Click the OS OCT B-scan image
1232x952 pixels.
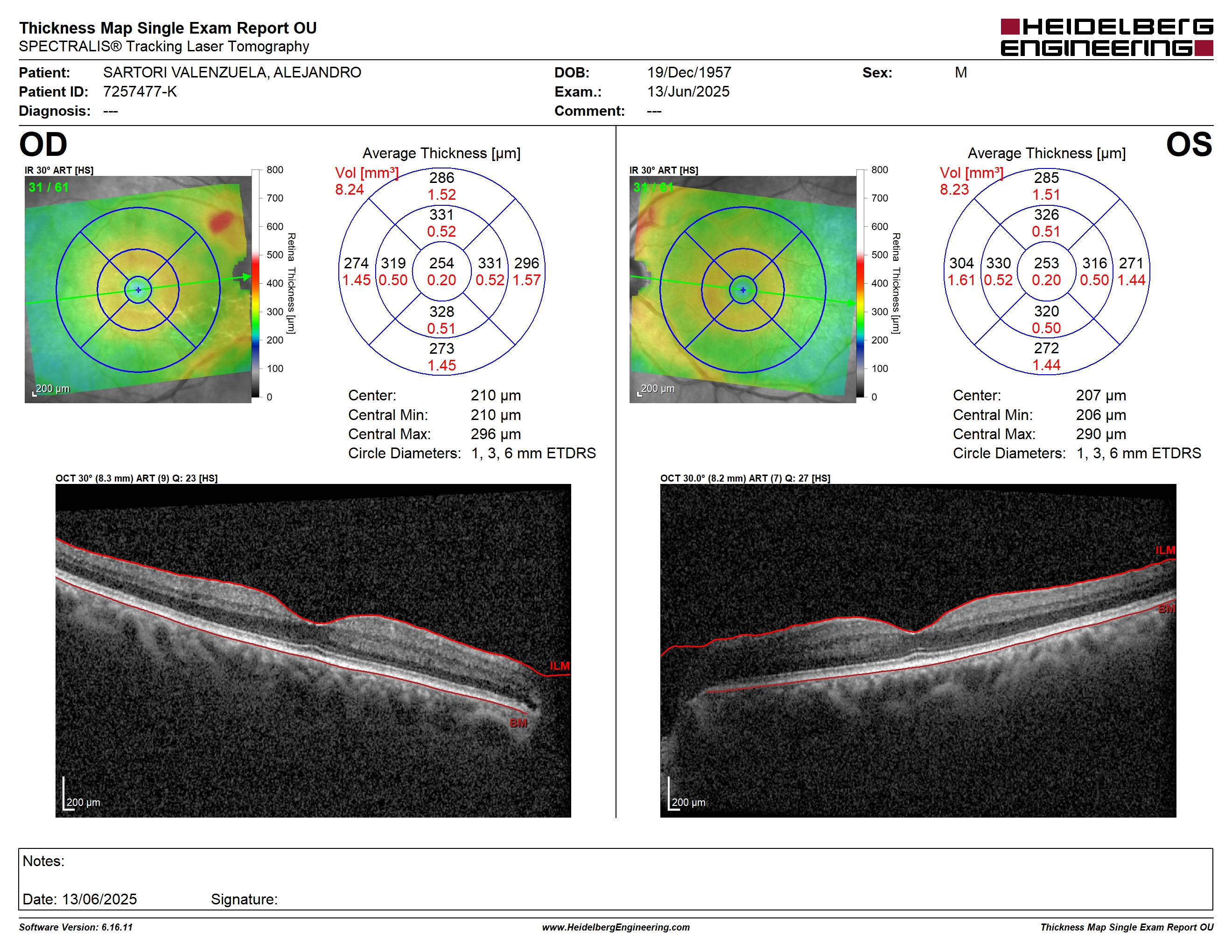click(918, 650)
